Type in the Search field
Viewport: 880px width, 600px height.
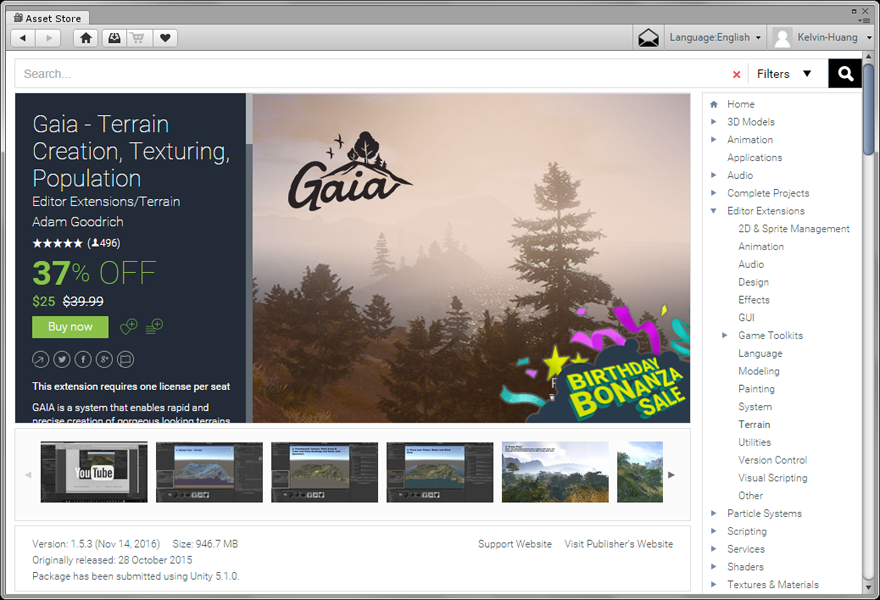[x=370, y=74]
